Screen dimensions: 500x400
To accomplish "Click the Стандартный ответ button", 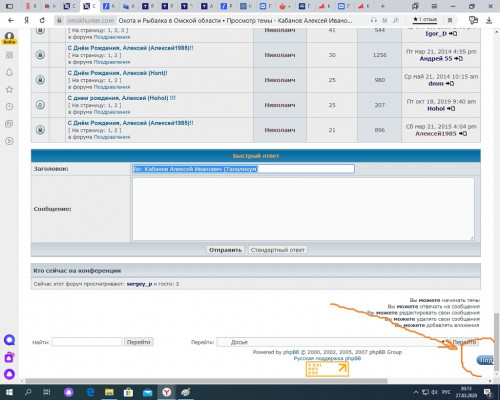I will [277, 250].
